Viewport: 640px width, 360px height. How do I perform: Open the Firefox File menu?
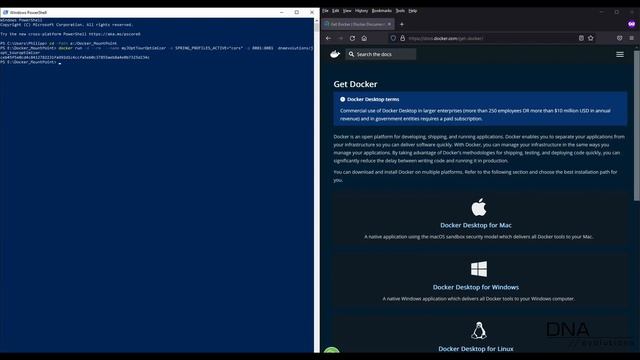pyautogui.click(x=325, y=11)
